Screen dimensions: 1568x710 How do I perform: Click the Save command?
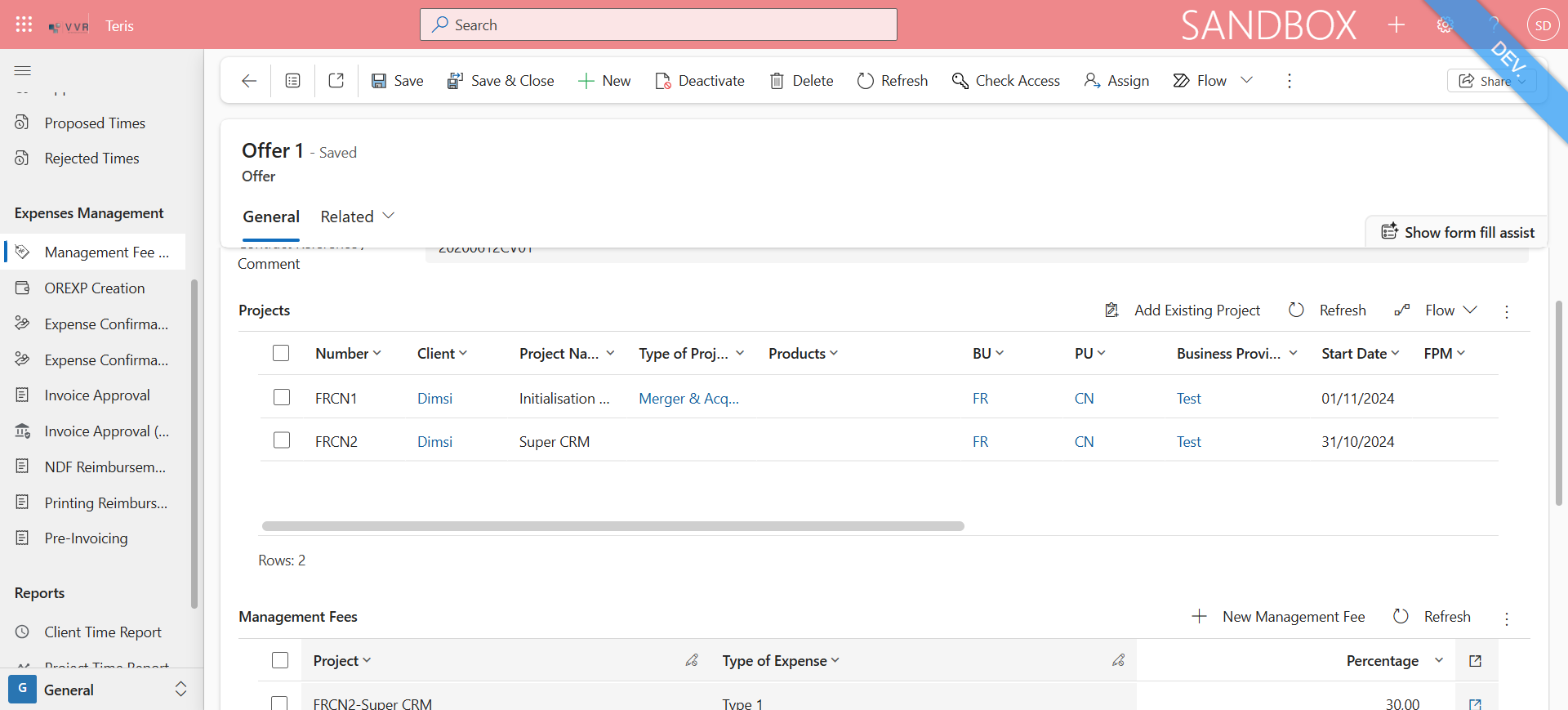398,81
